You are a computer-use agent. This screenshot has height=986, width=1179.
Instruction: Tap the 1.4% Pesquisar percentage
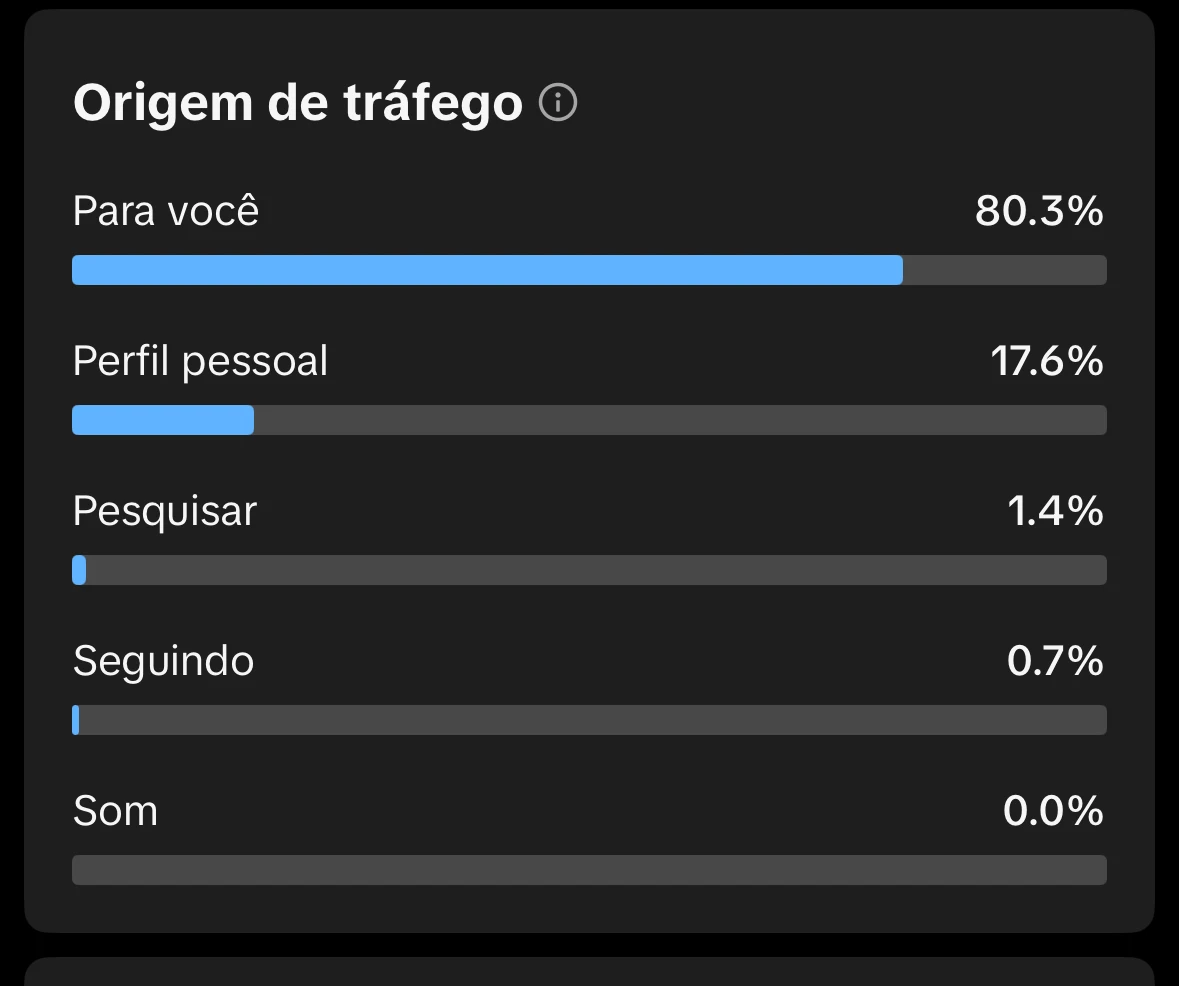1055,511
